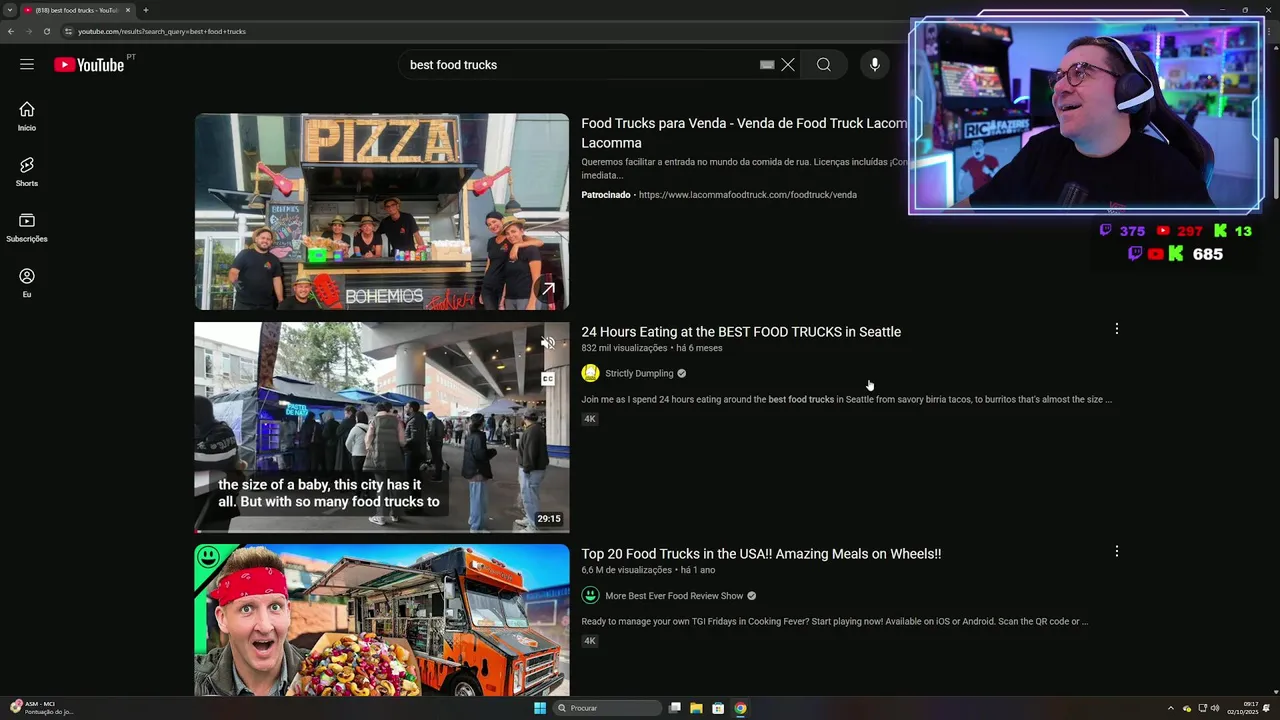
Task: Click the 832 mil visualizações text
Action: tap(624, 348)
